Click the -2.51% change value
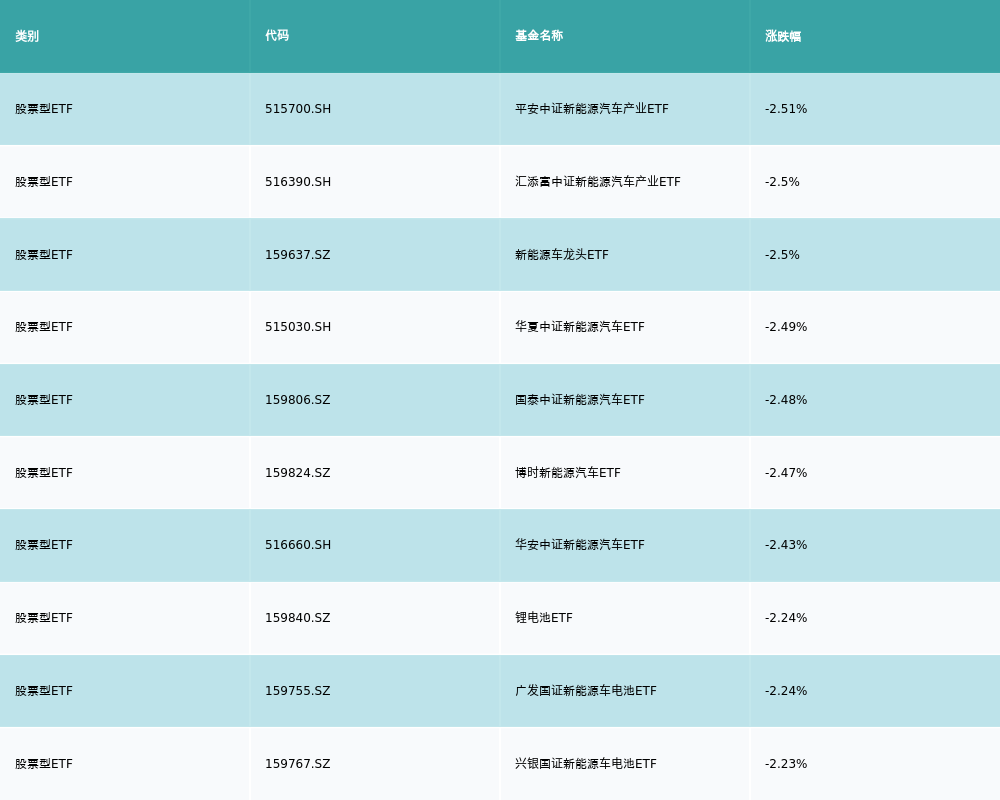This screenshot has width=1000, height=800. tap(786, 109)
